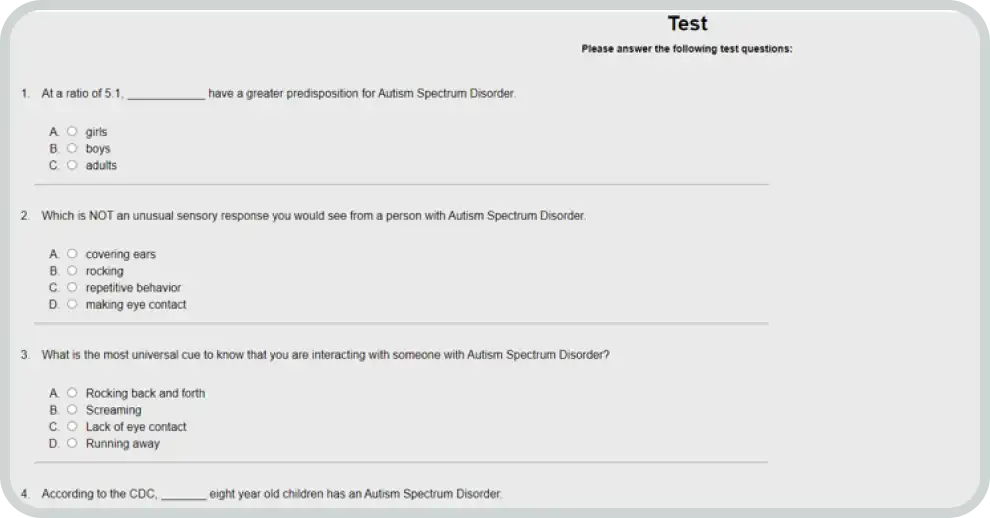
Task: Pick the 'adults' radio option
Action: point(72,166)
